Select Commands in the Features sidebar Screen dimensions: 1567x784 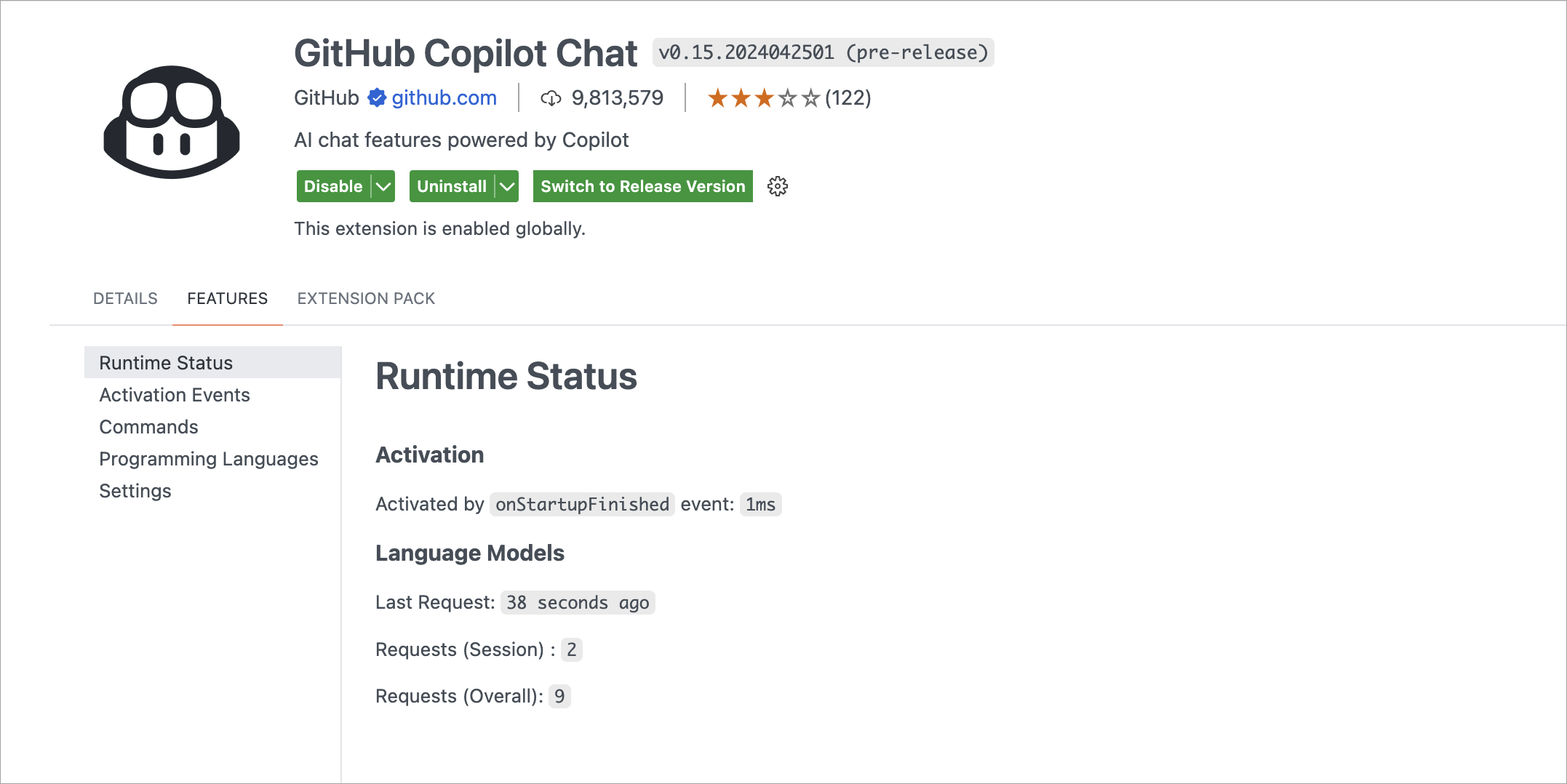click(x=148, y=426)
